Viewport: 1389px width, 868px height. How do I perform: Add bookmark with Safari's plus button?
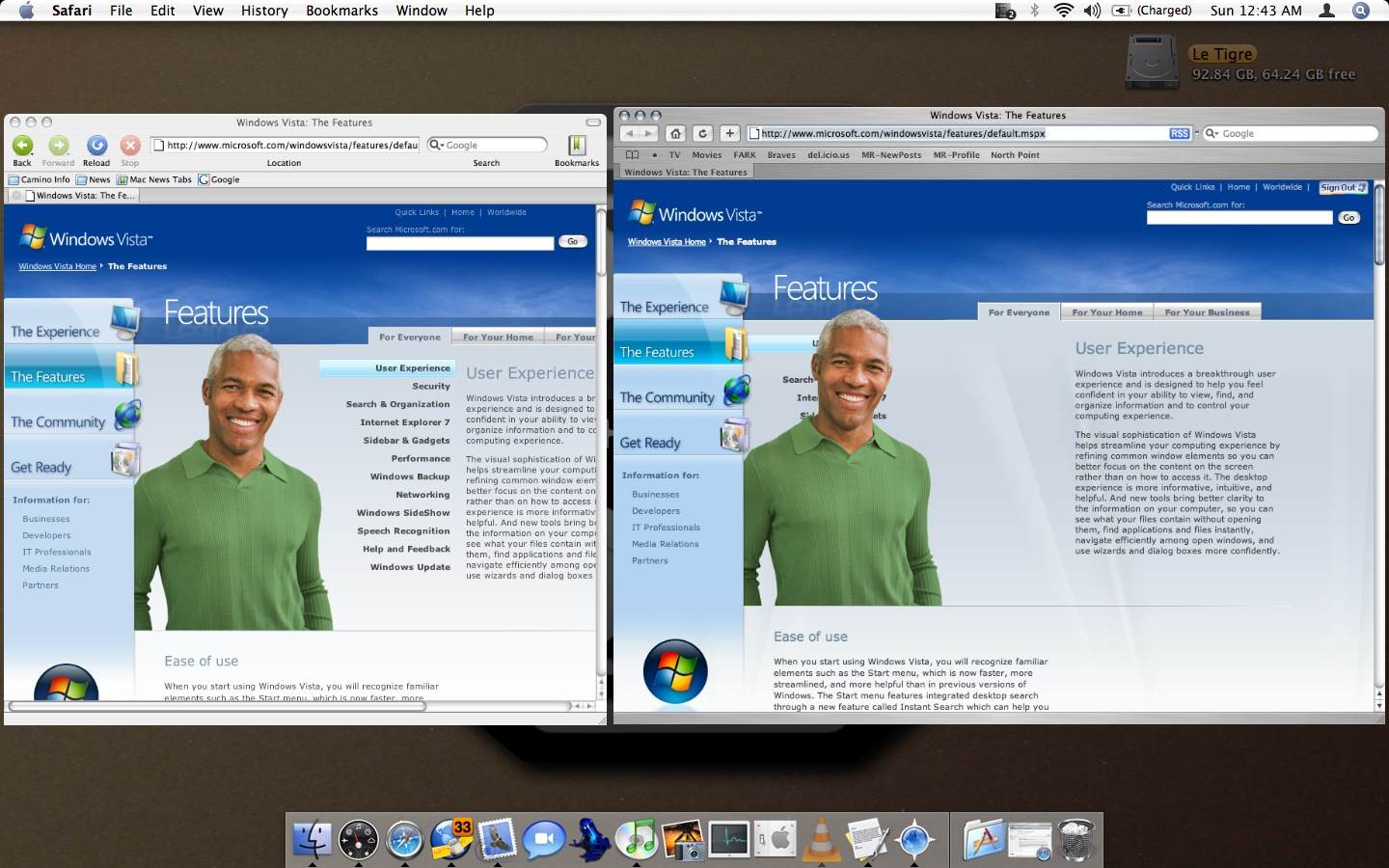click(730, 133)
